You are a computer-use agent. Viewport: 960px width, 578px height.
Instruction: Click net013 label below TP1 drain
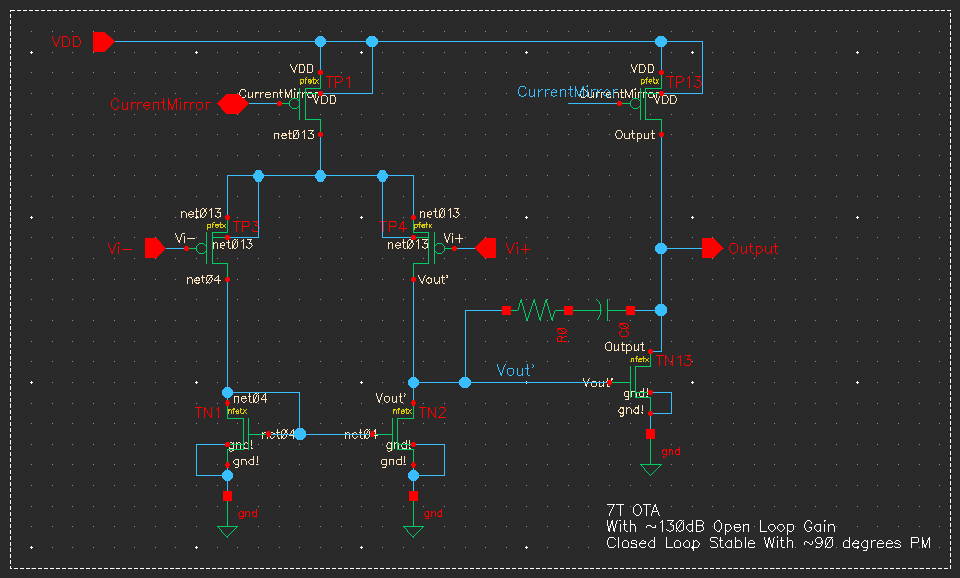point(294,135)
